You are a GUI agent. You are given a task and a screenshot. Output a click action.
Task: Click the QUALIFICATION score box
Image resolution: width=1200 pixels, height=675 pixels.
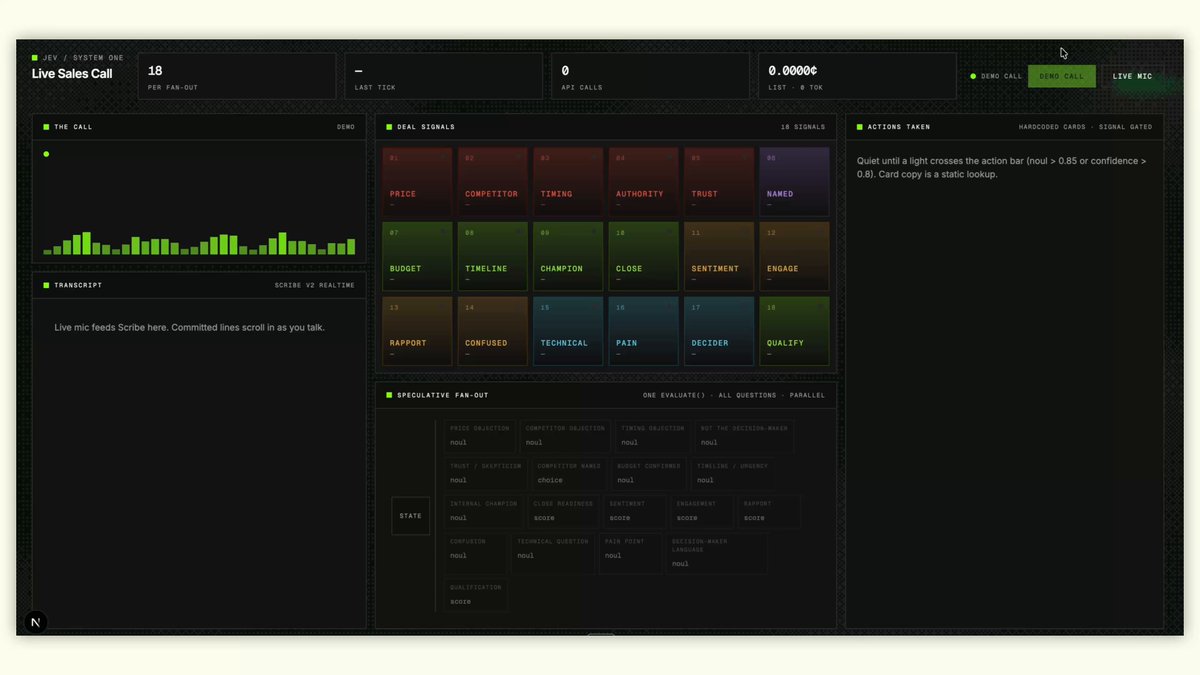[476, 595]
